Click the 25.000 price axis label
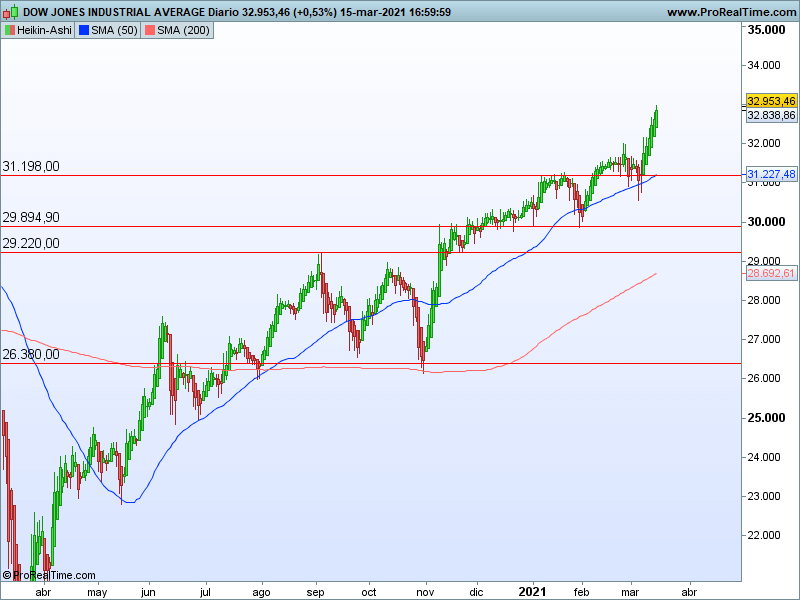 pyautogui.click(x=766, y=418)
